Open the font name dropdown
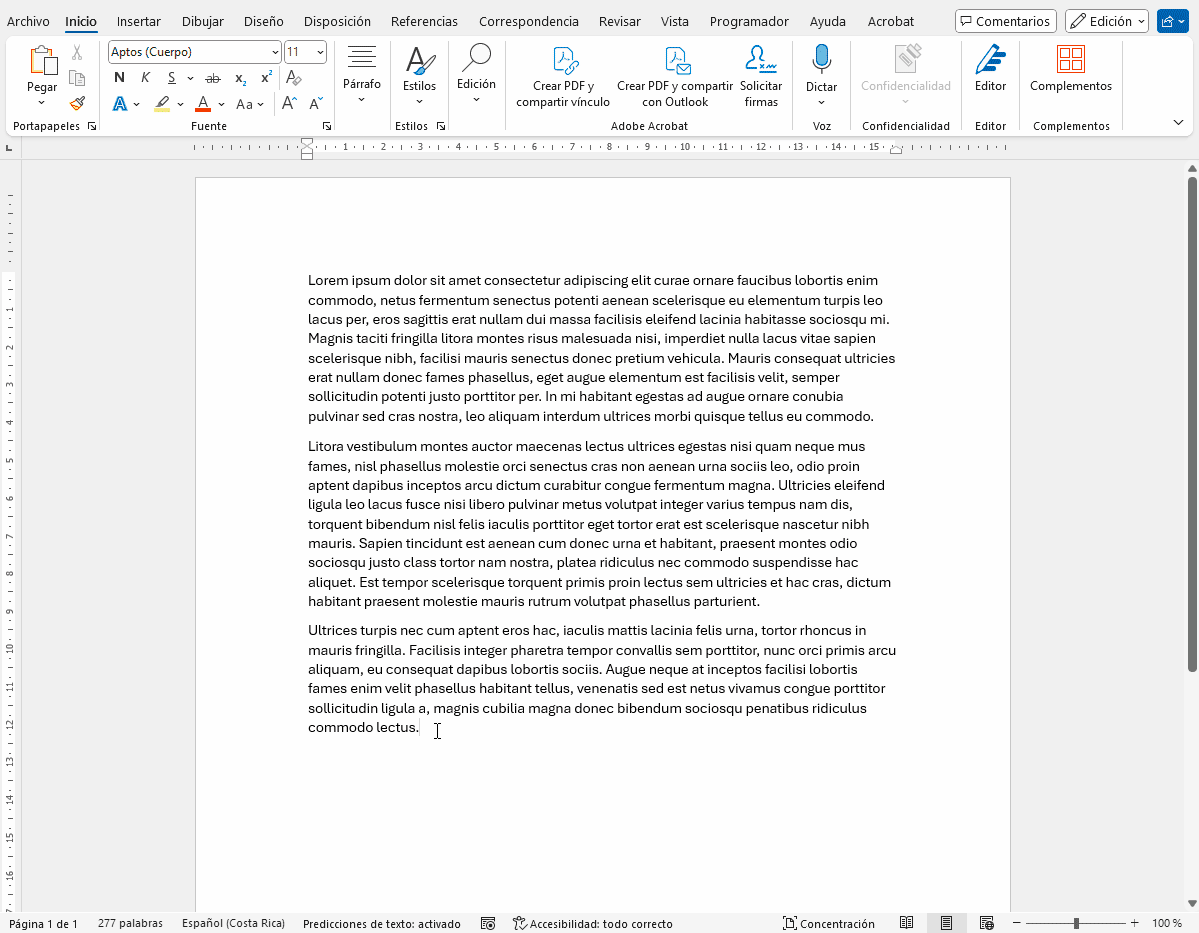Screen dimensions: 1199x933 275,52
